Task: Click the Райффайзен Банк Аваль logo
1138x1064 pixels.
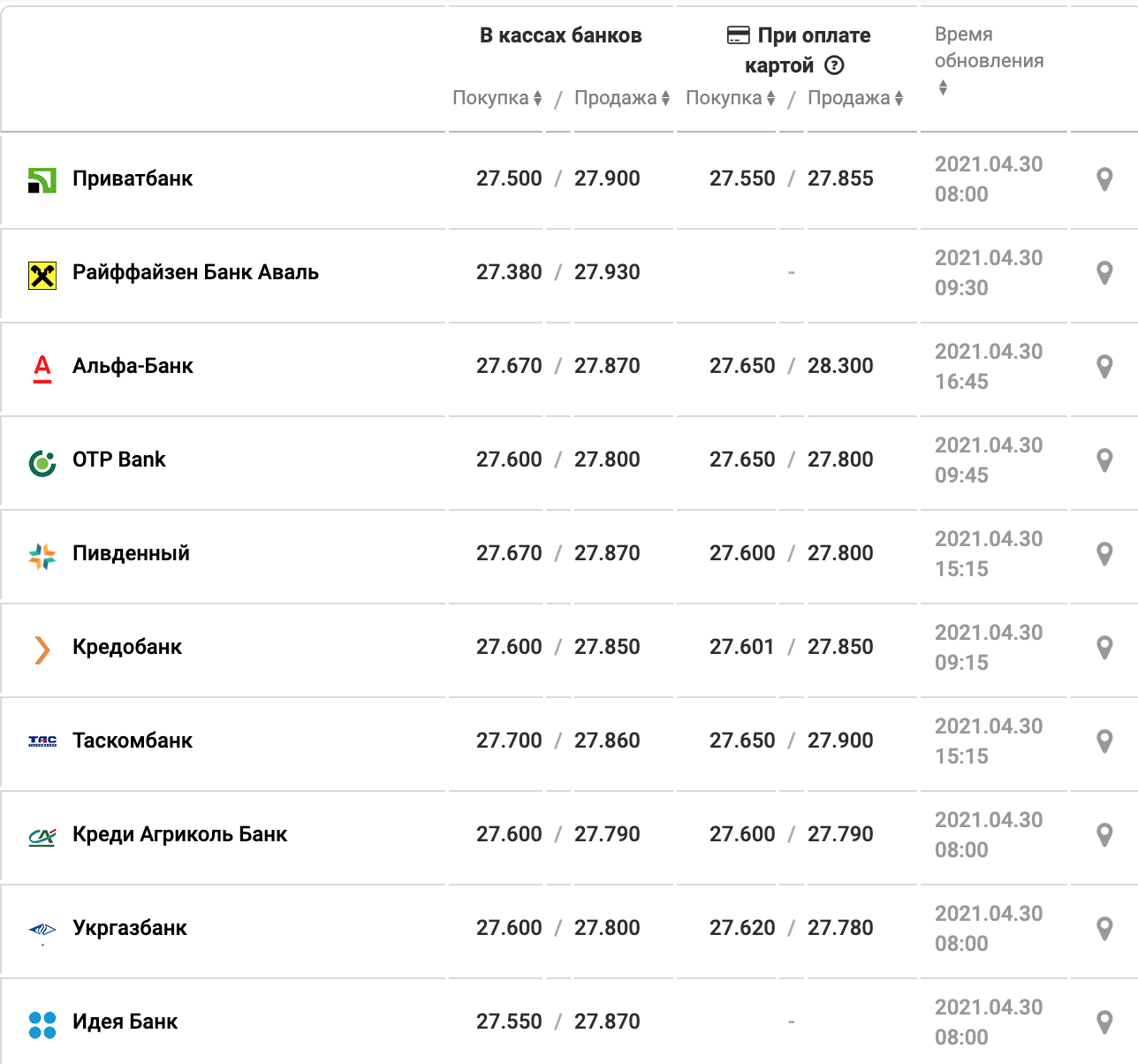Action: 42,276
